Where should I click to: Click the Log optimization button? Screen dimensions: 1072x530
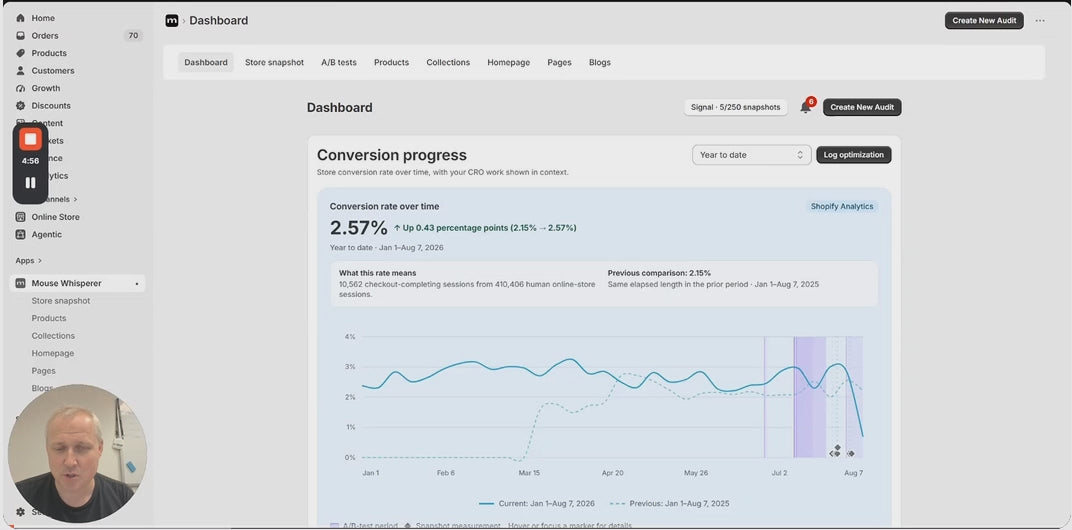coord(853,155)
